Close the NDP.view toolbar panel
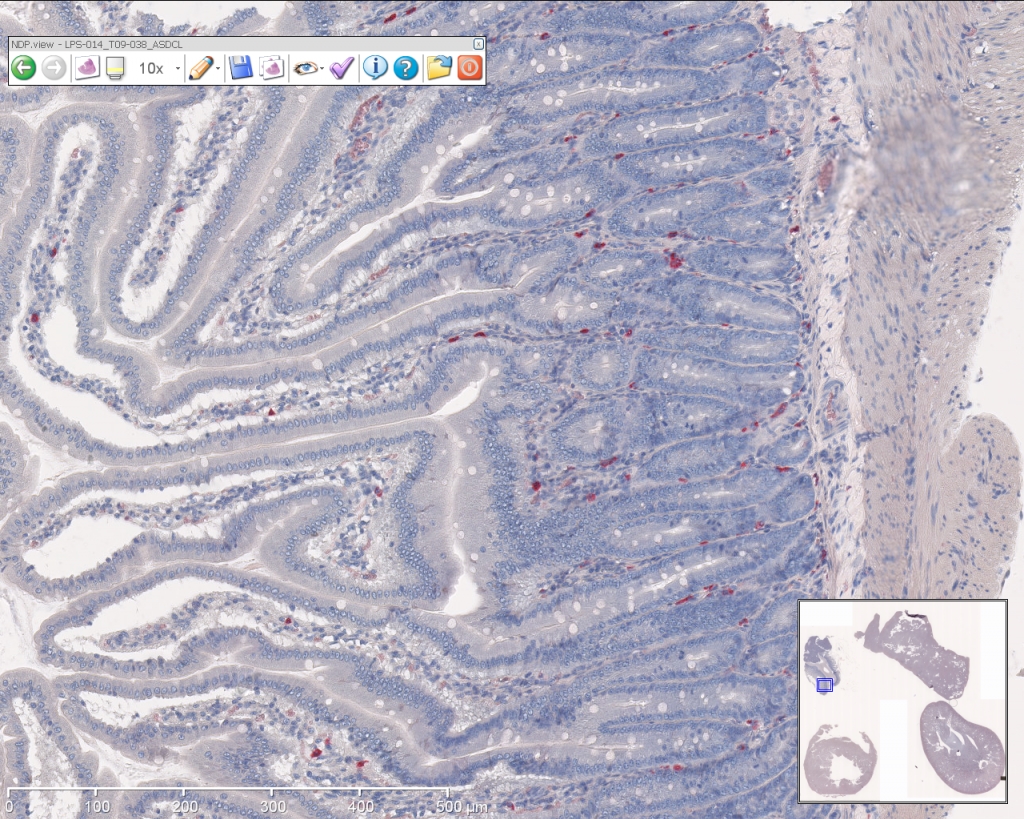Image resolution: width=1024 pixels, height=819 pixels. point(478,44)
